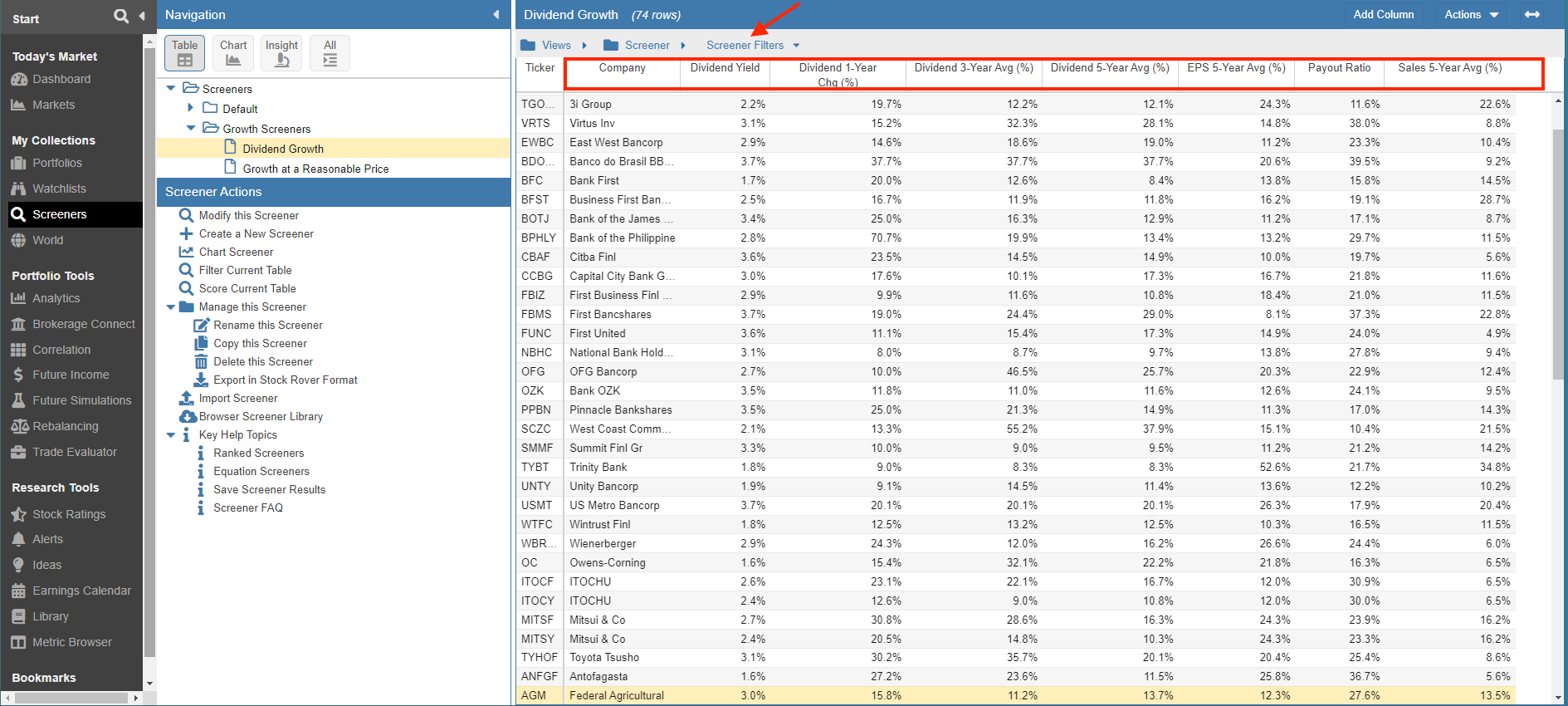Click Create a New Screener
1568x706 pixels.
pyautogui.click(x=256, y=233)
